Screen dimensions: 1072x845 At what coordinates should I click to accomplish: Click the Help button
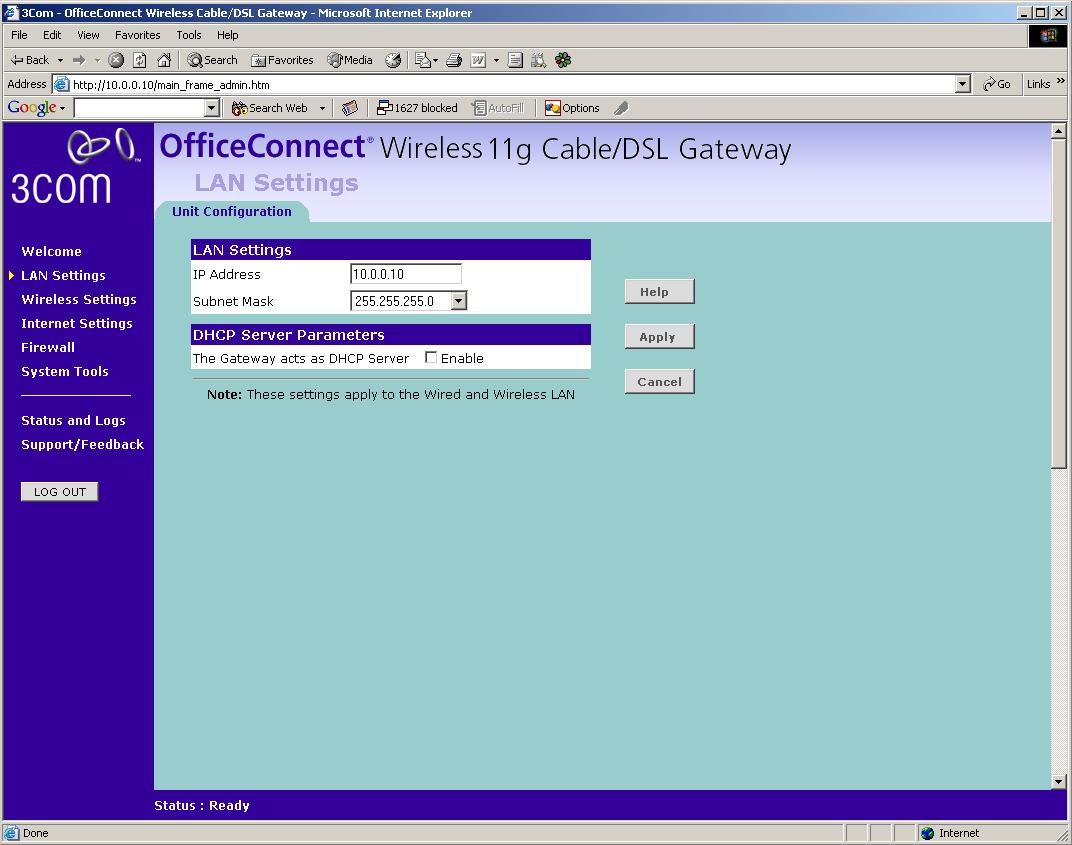[659, 291]
